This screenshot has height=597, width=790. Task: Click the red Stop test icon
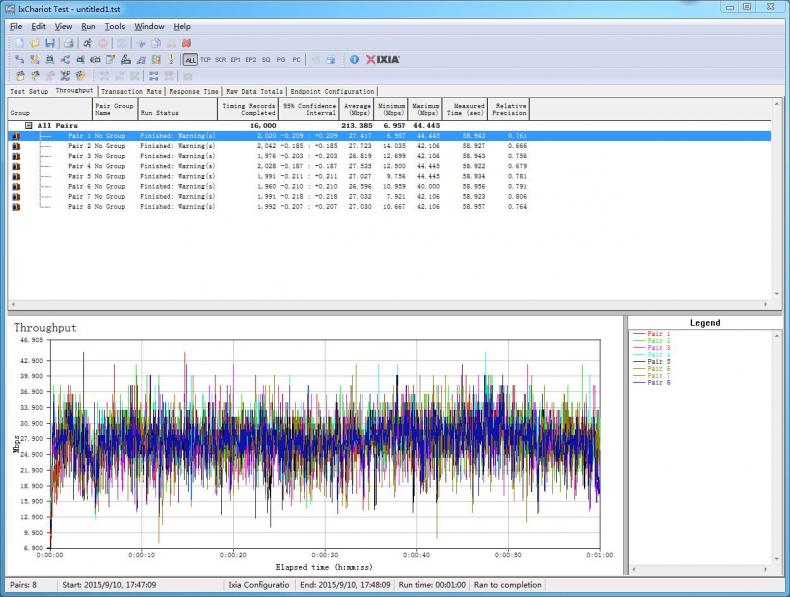pos(103,43)
